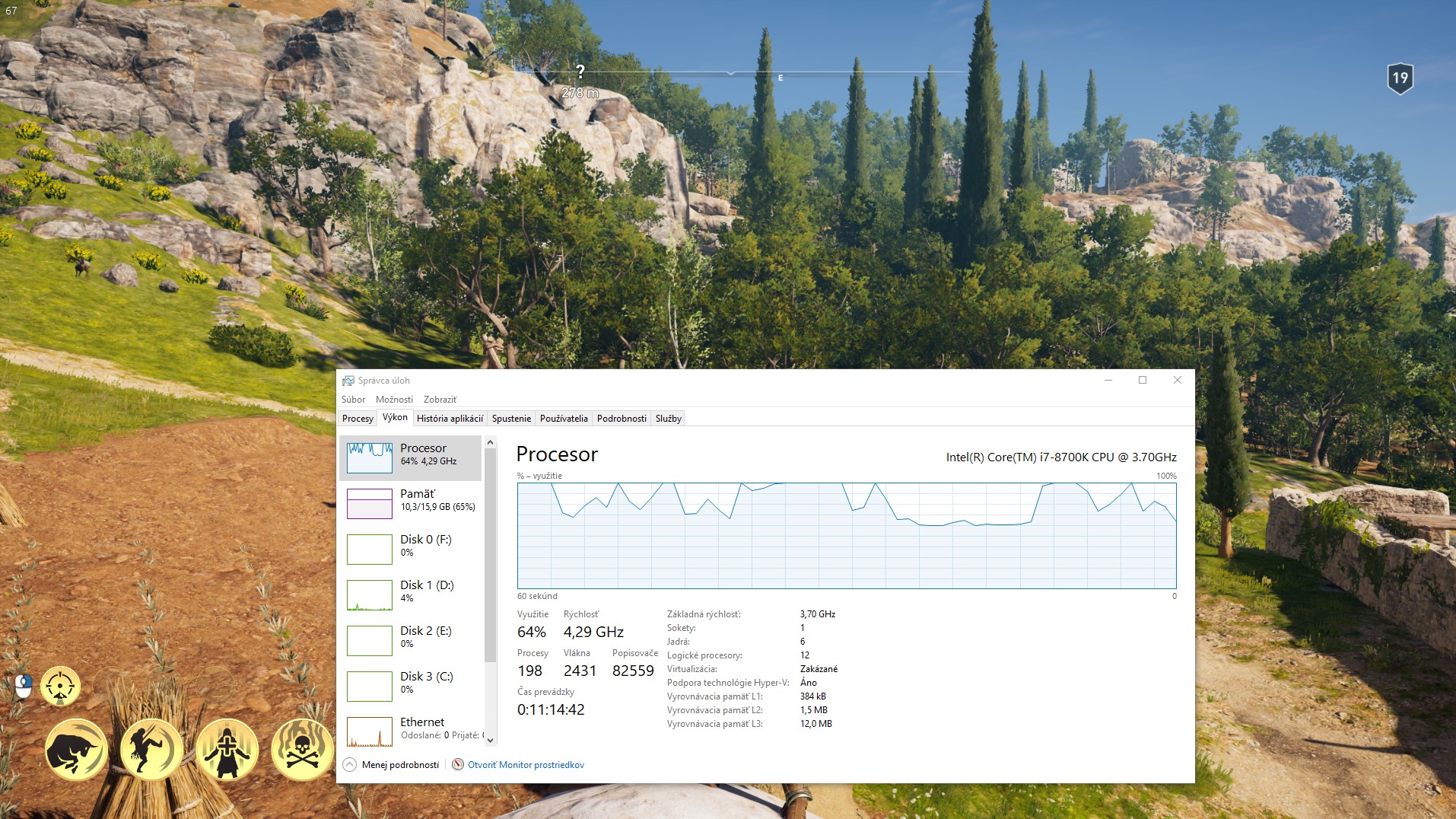Image resolution: width=1456 pixels, height=819 pixels.
Task: Open the Zobraziť menu
Action: (x=440, y=400)
